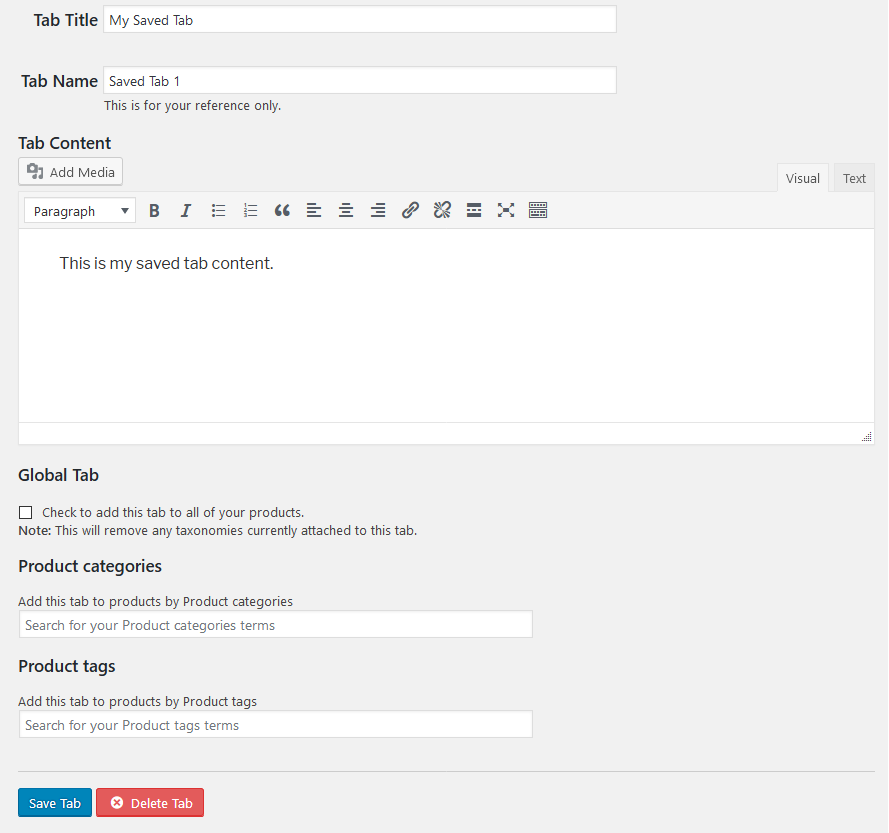Click the Remove link icon
Viewport: 889px width, 833px height.
pos(442,210)
